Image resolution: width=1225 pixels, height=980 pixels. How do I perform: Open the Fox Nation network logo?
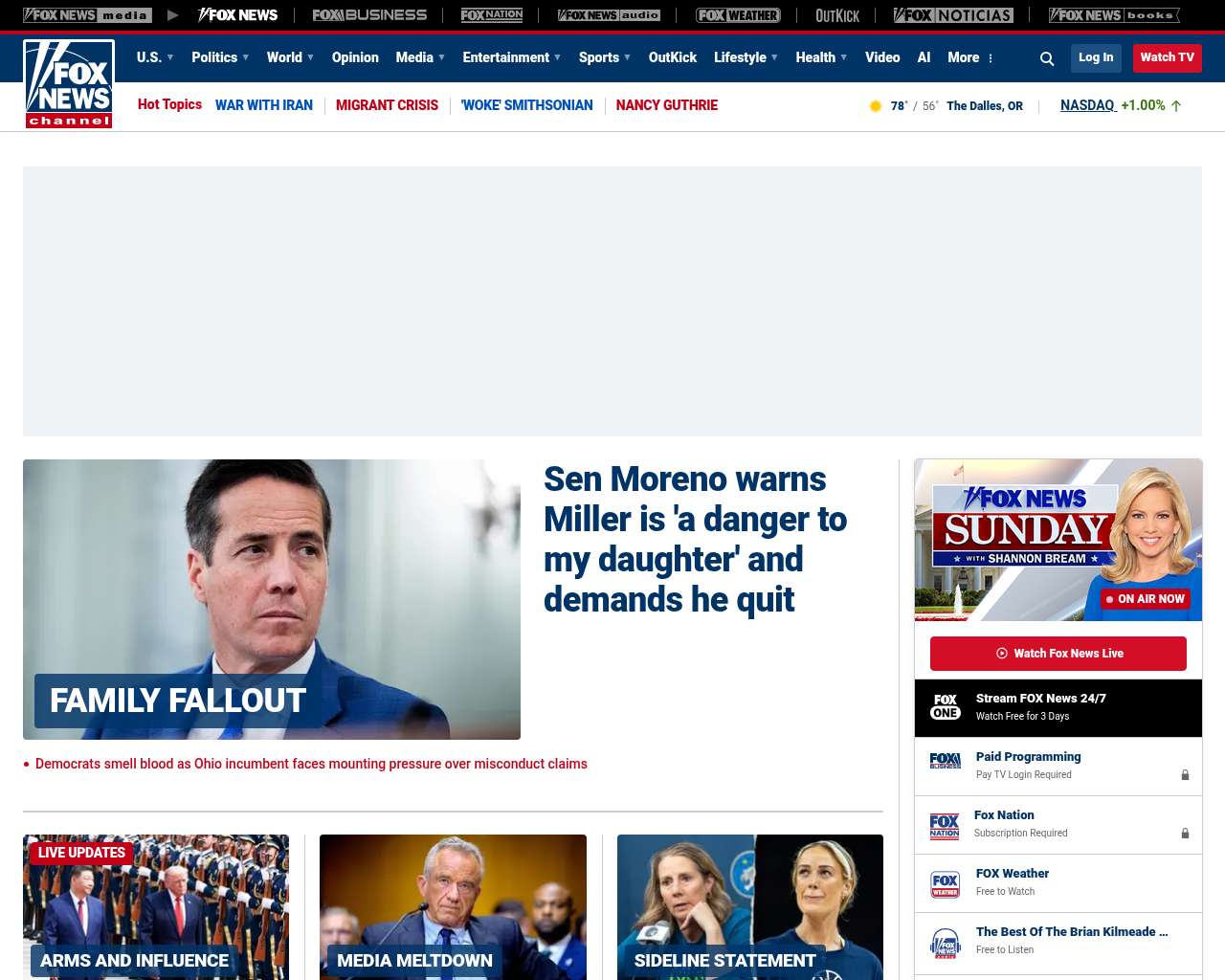pyautogui.click(x=492, y=15)
